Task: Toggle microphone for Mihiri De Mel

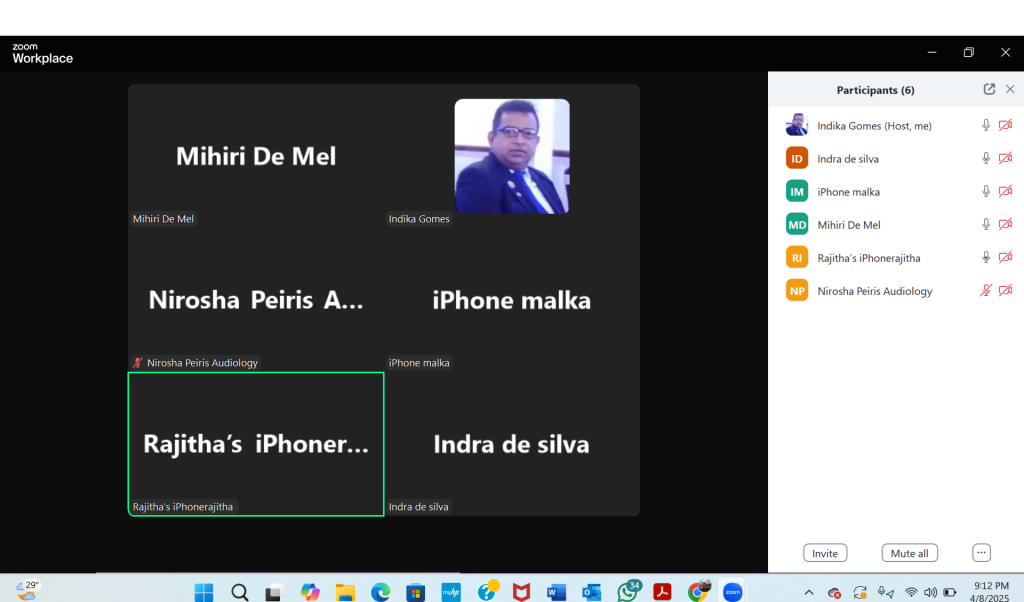Action: (x=985, y=225)
